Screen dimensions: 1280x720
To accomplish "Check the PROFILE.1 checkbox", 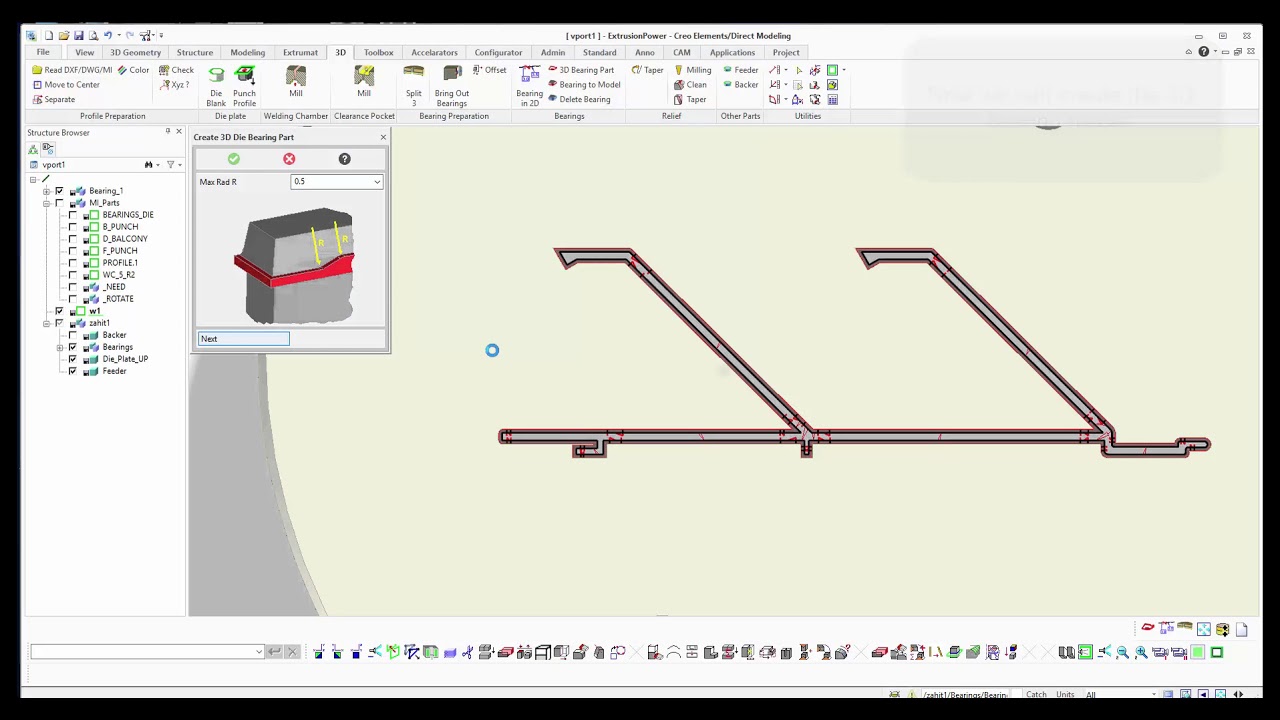I will point(72,263).
